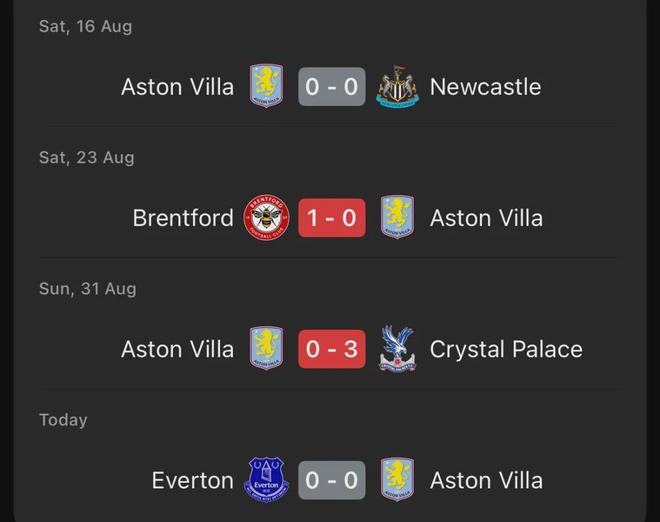Viewport: 660px width, 522px height.
Task: Select the Brentford team name
Action: (183, 218)
